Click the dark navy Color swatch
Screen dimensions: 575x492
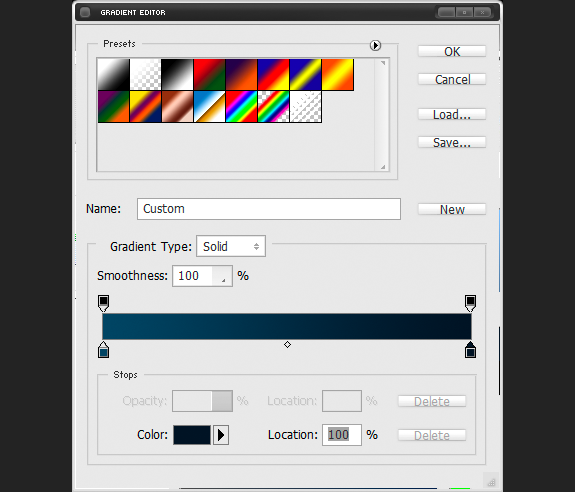(192, 435)
